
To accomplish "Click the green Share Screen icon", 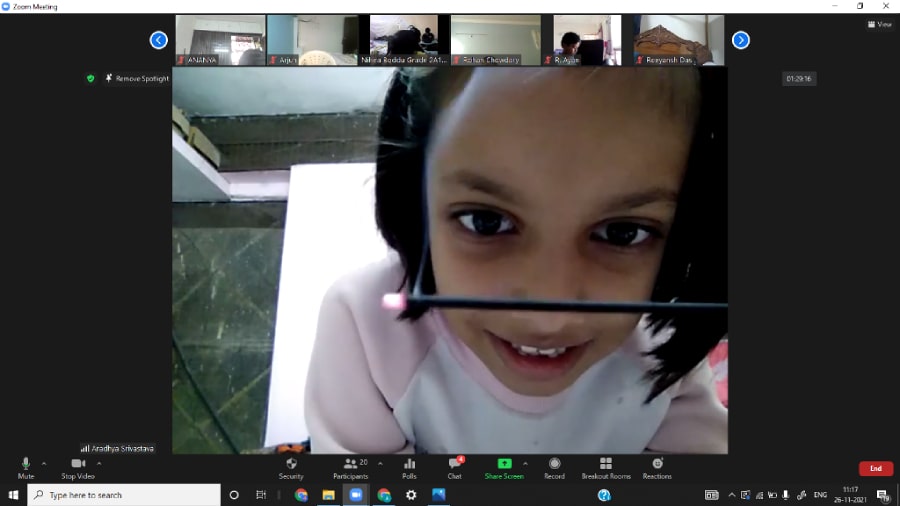I will point(504,465).
